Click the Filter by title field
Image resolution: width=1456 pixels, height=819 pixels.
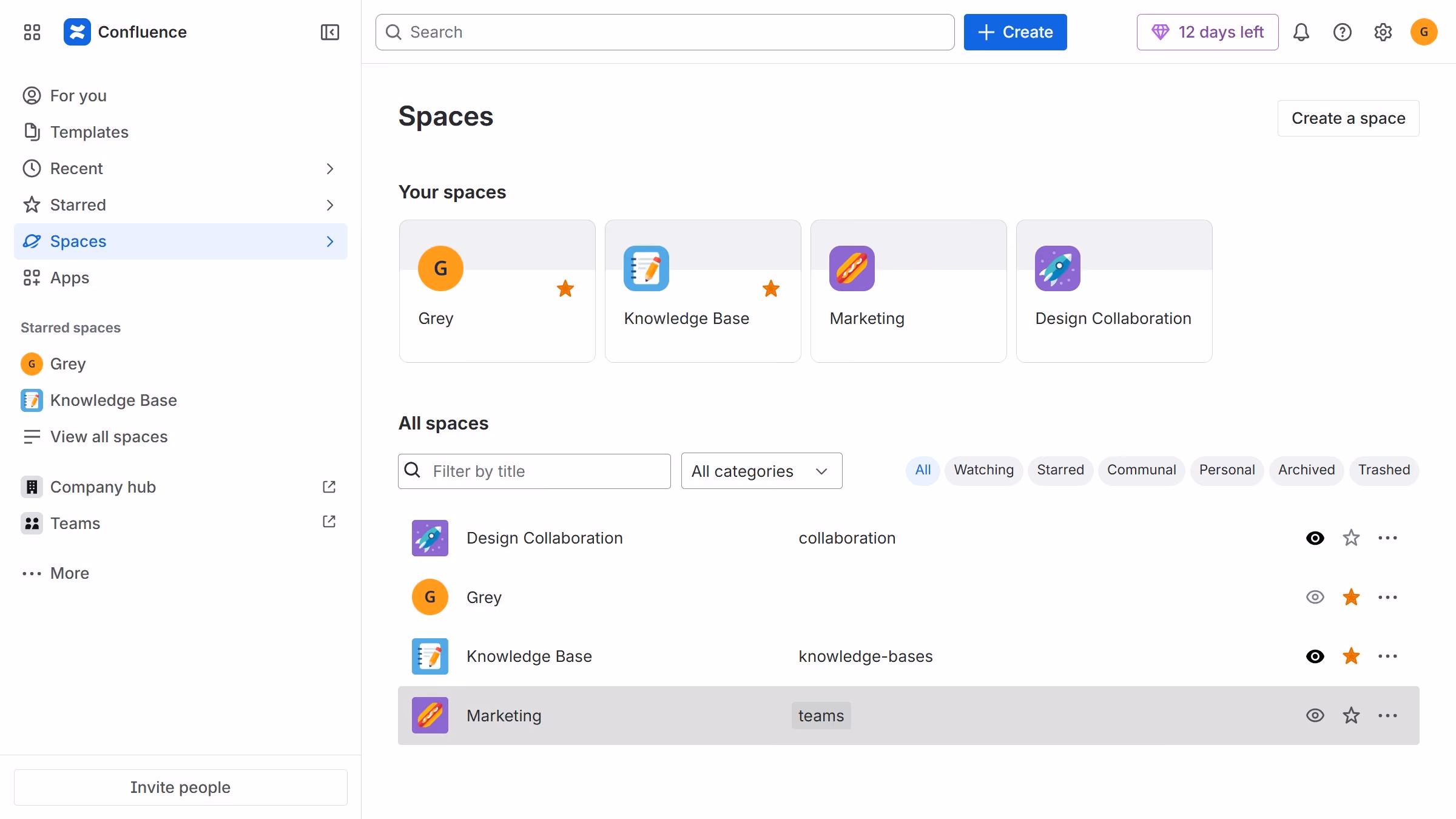point(534,471)
